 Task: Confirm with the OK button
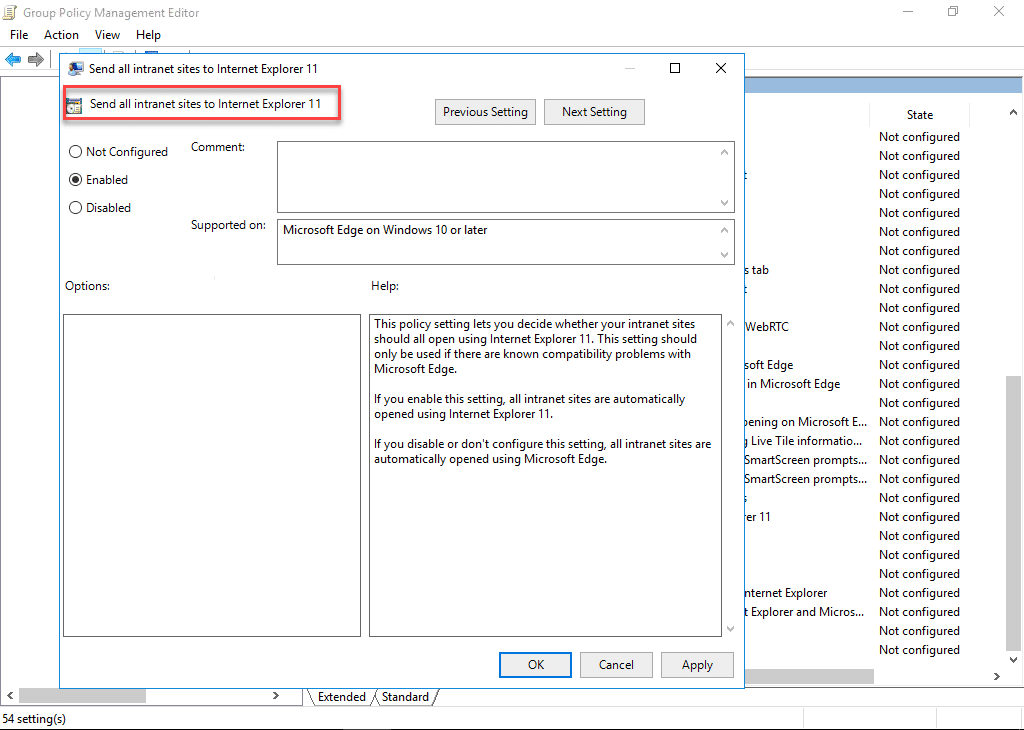536,665
